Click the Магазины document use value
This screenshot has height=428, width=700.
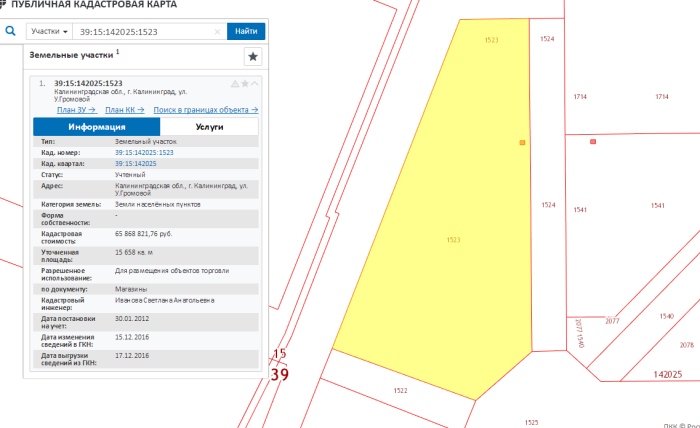pos(131,289)
